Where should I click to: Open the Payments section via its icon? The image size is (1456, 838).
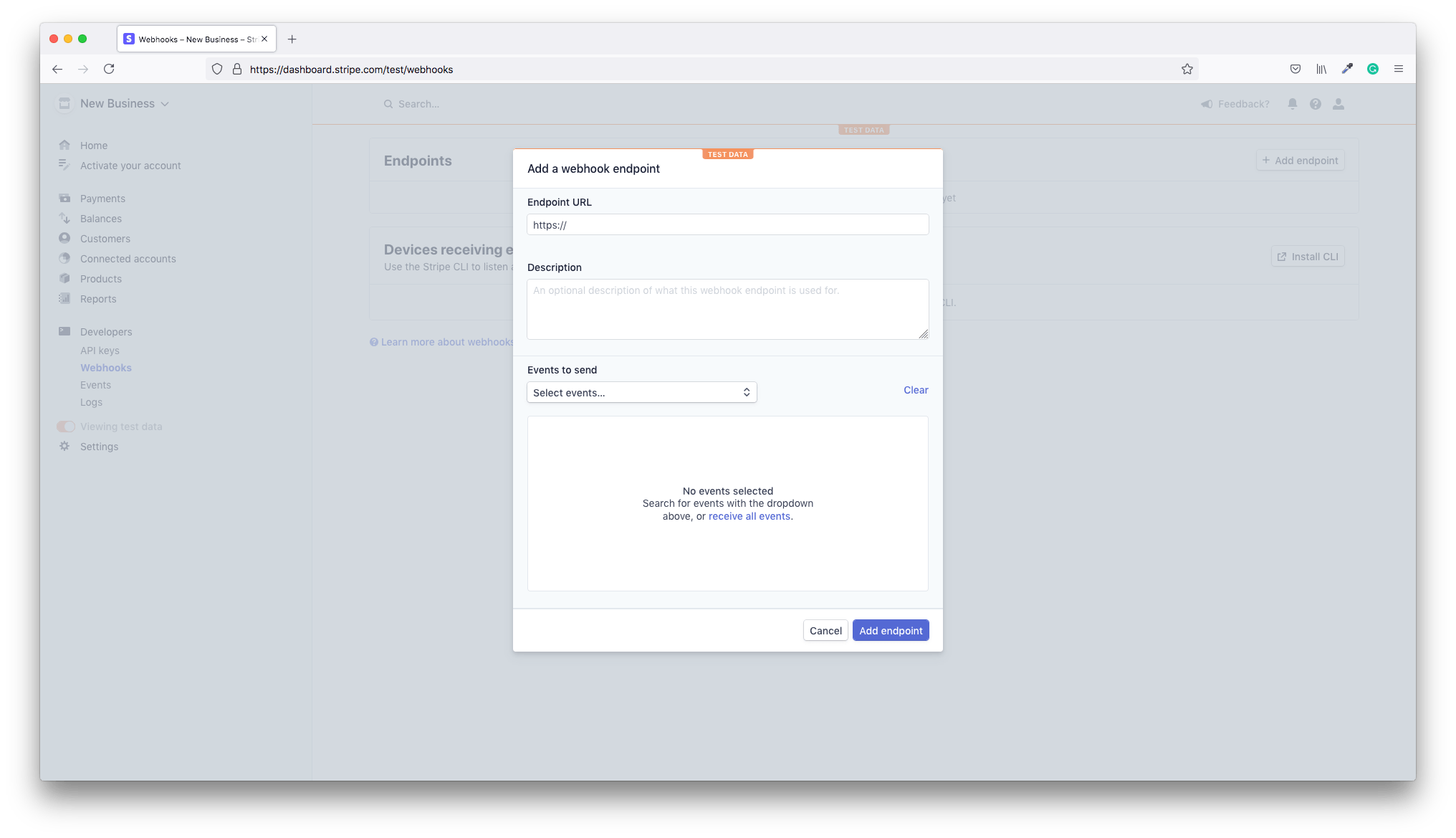[64, 198]
